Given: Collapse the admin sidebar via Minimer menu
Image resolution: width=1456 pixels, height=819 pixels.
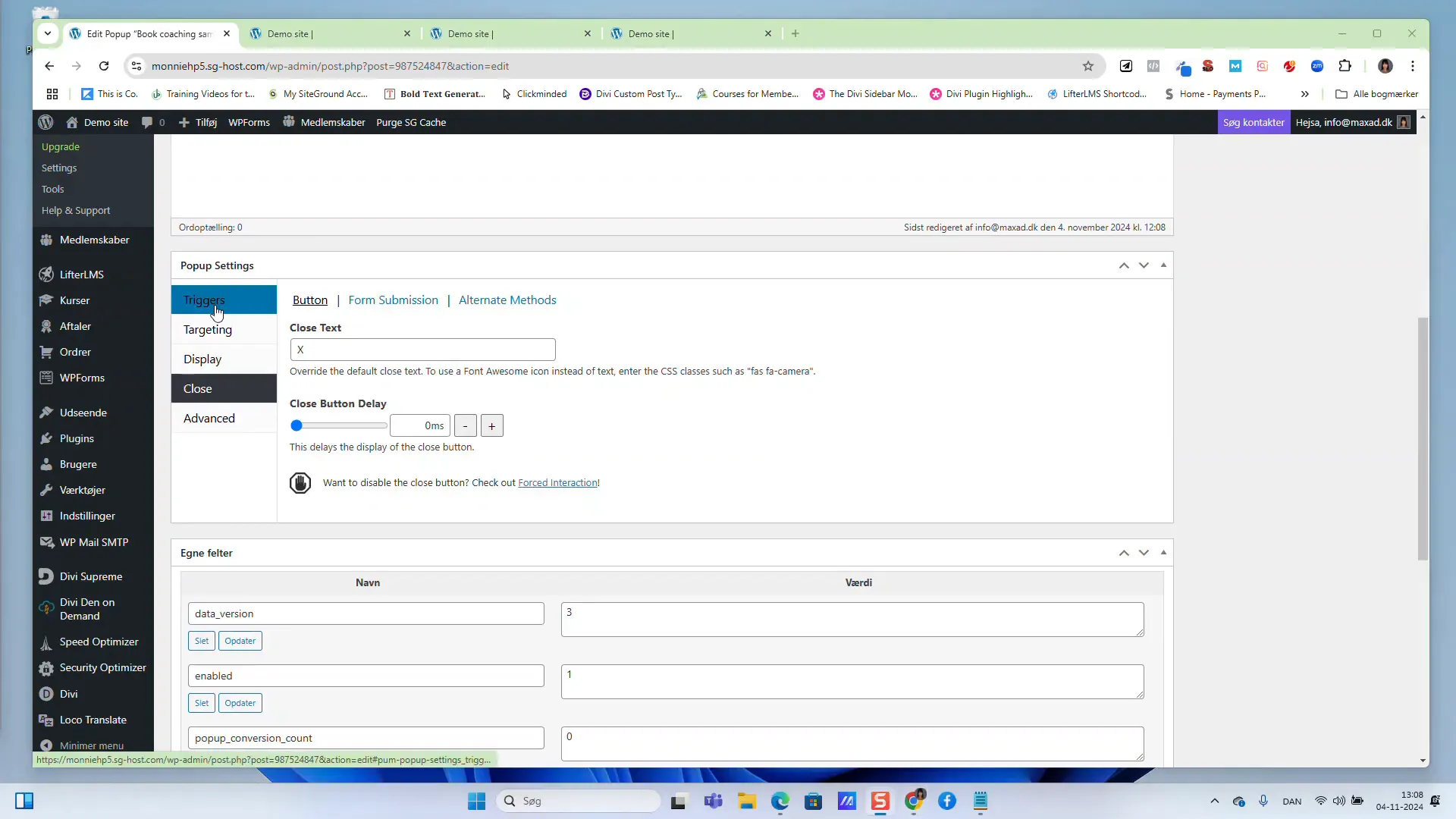Looking at the screenshot, I should (x=91, y=745).
